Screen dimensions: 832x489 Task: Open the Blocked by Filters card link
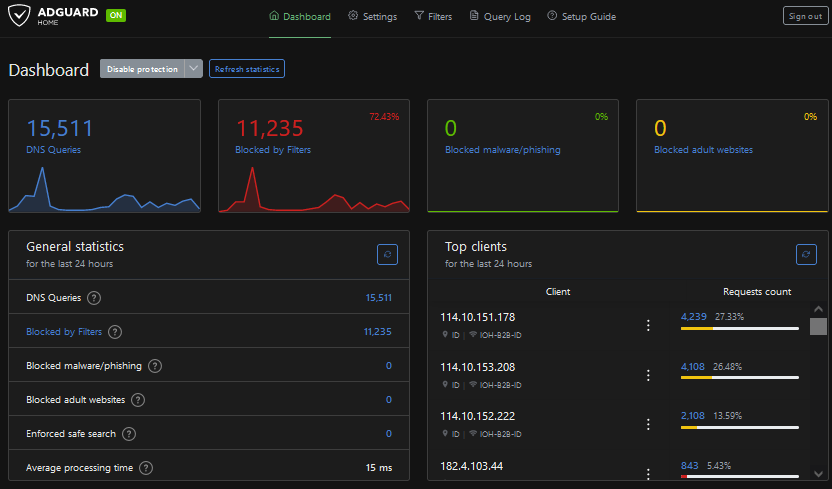(273, 150)
